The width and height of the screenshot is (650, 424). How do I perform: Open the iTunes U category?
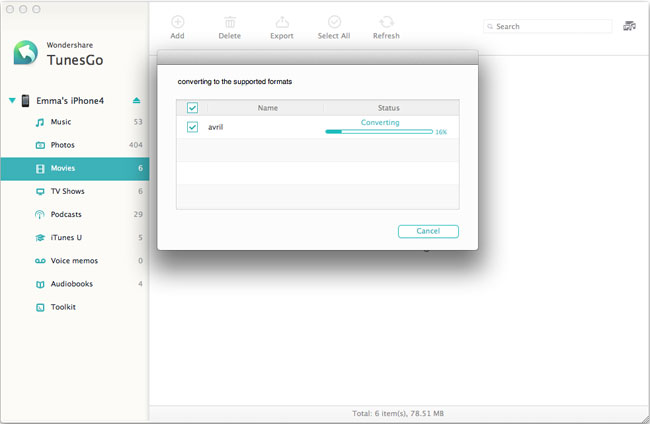point(75,237)
